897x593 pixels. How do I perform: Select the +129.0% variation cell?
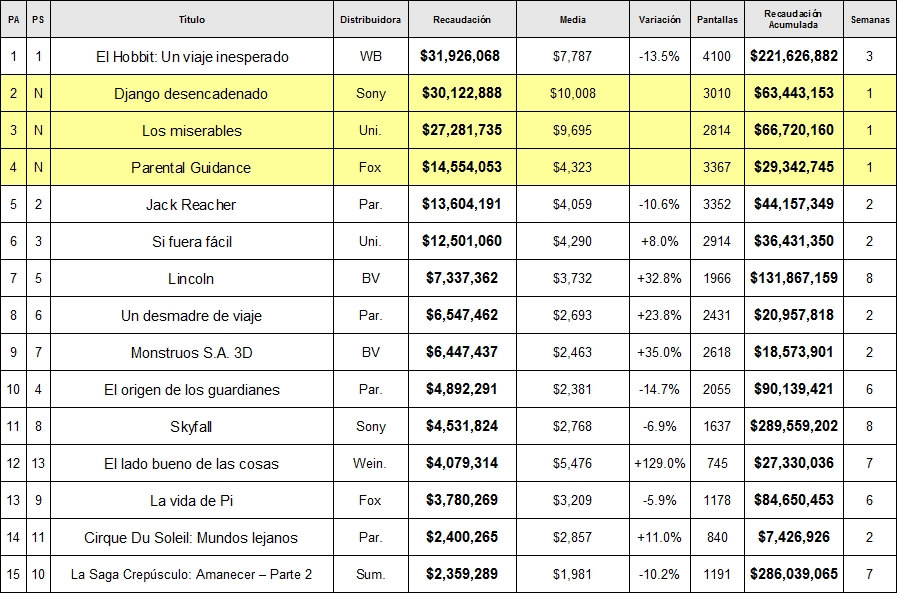[x=660, y=463]
